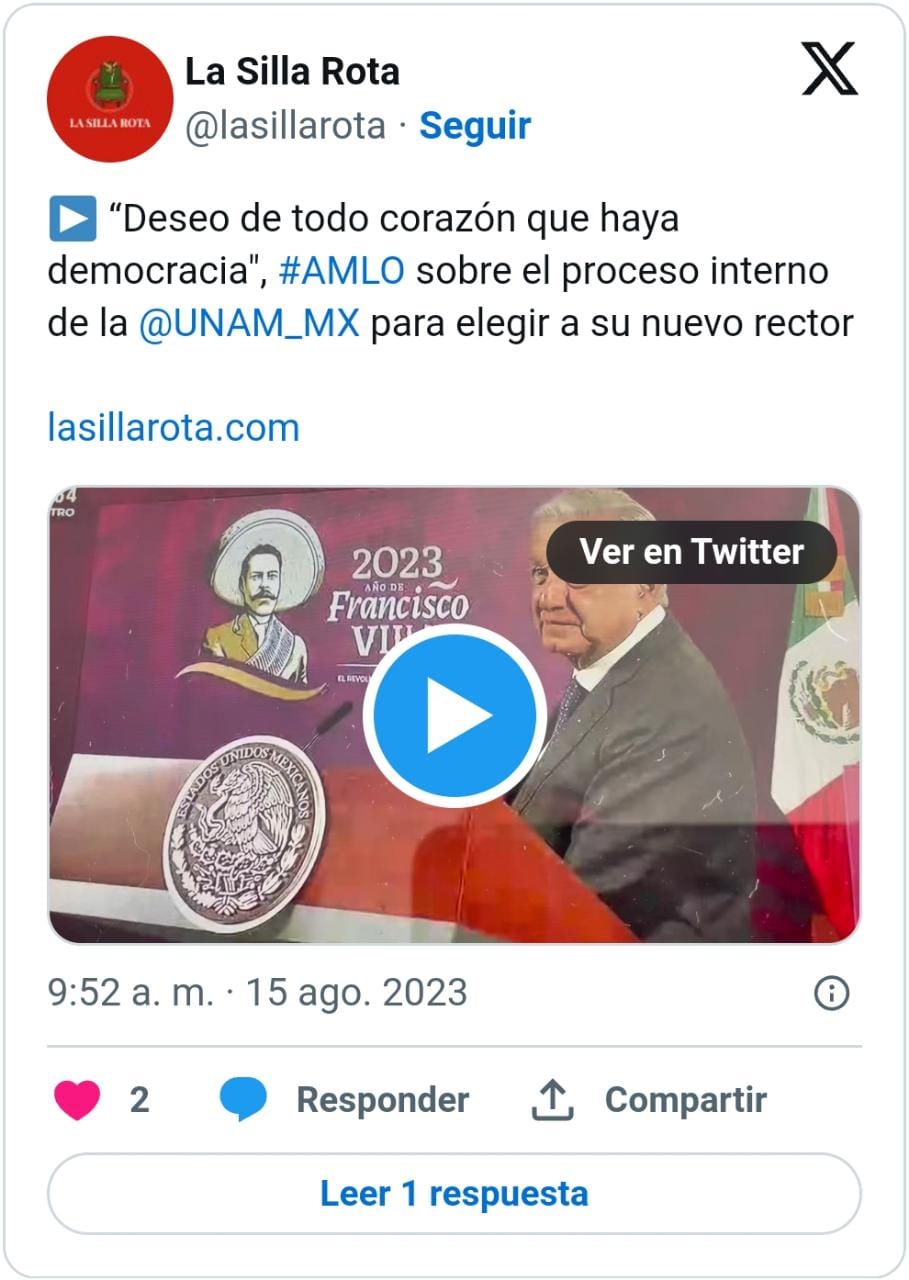This screenshot has width=909, height=1280.
Task: Play the embedded AMLO video
Action: click(455, 715)
